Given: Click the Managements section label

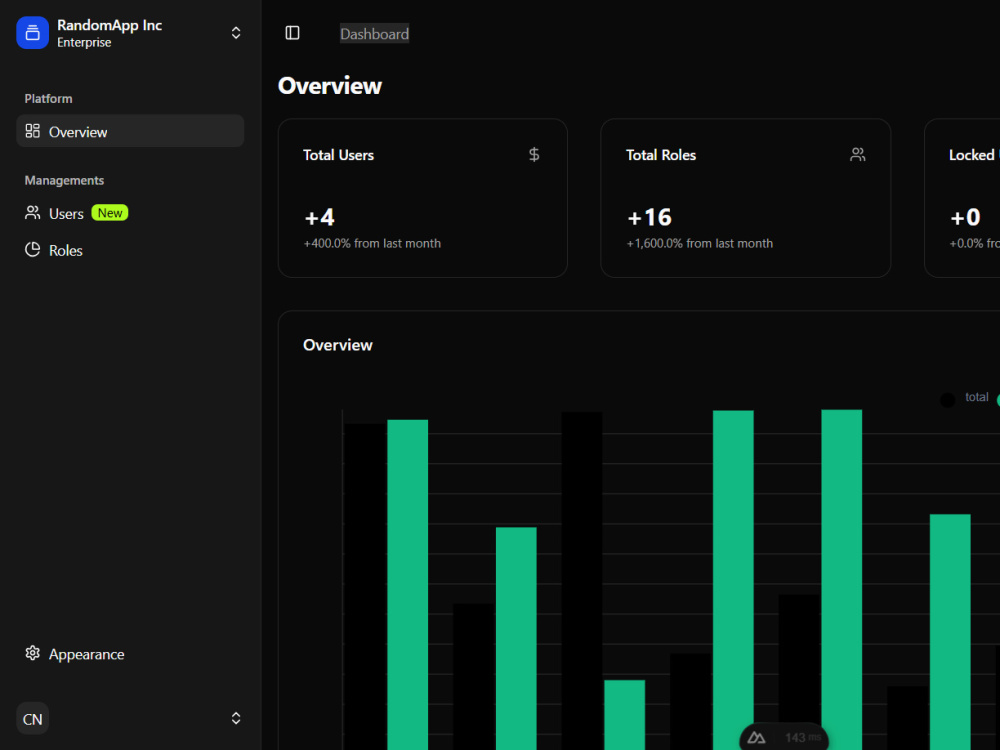Looking at the screenshot, I should pyautogui.click(x=64, y=180).
